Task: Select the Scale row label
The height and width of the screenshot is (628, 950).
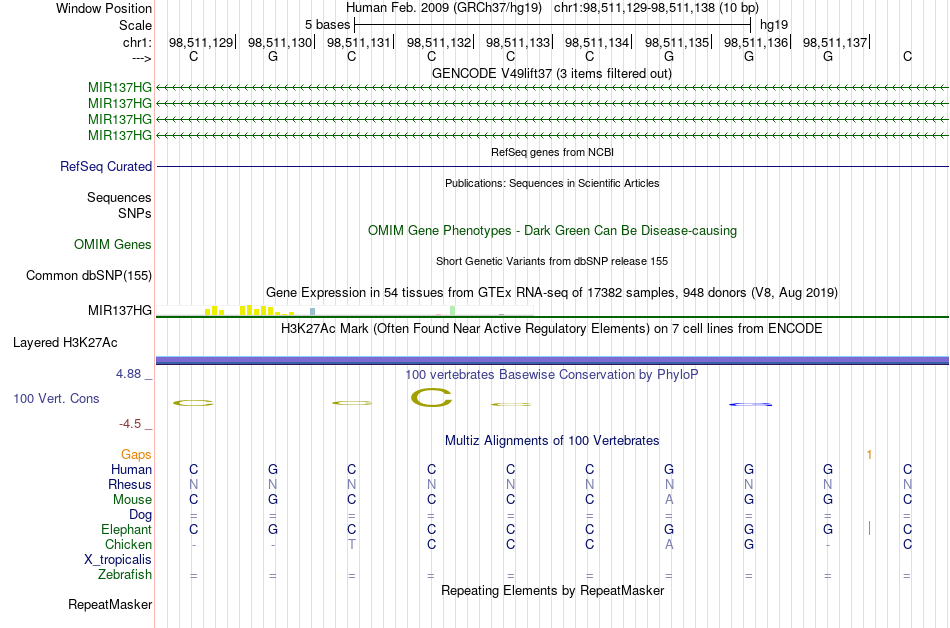Action: coord(135,25)
